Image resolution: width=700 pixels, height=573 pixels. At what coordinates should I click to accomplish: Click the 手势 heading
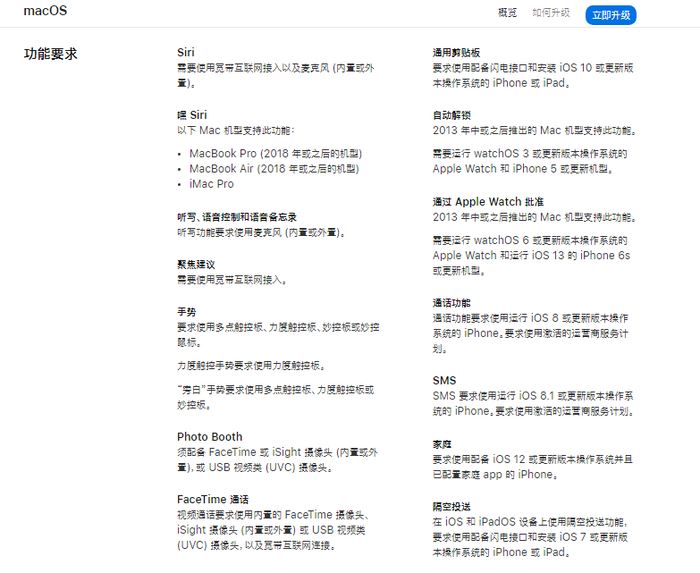186,312
